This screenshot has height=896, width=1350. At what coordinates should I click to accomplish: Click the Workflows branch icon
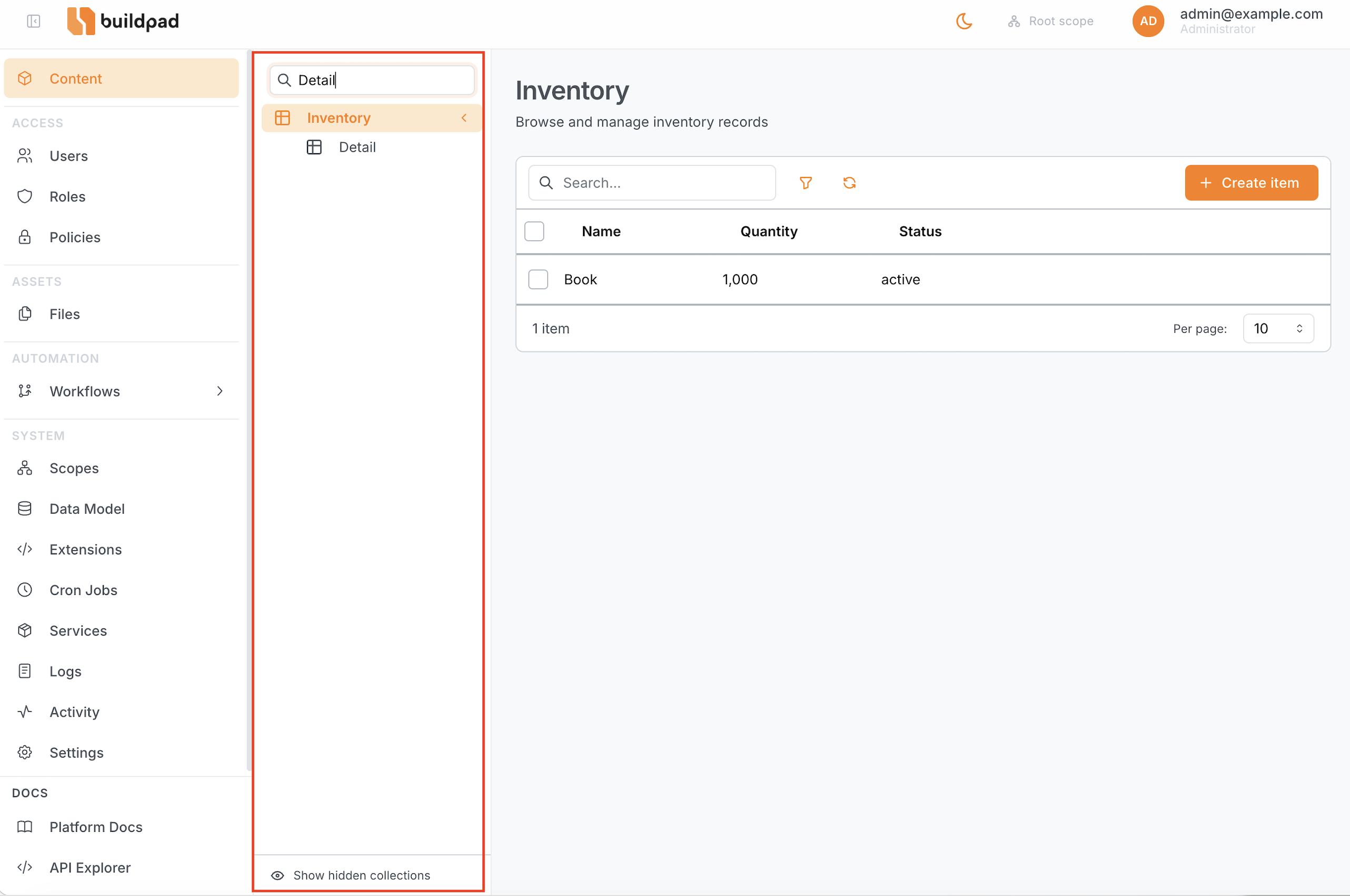25,392
